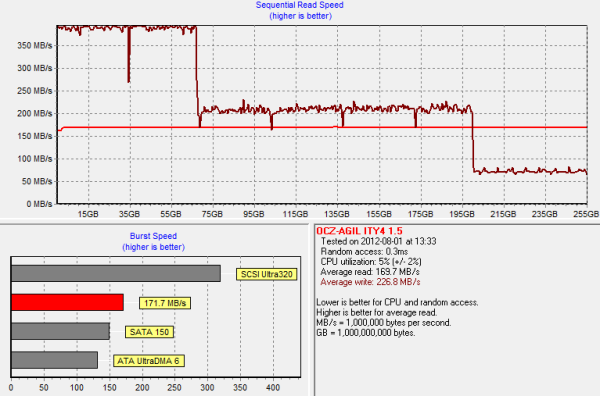Click the '0' burst axis label
The height and width of the screenshot is (396, 600).
click(x=11, y=388)
